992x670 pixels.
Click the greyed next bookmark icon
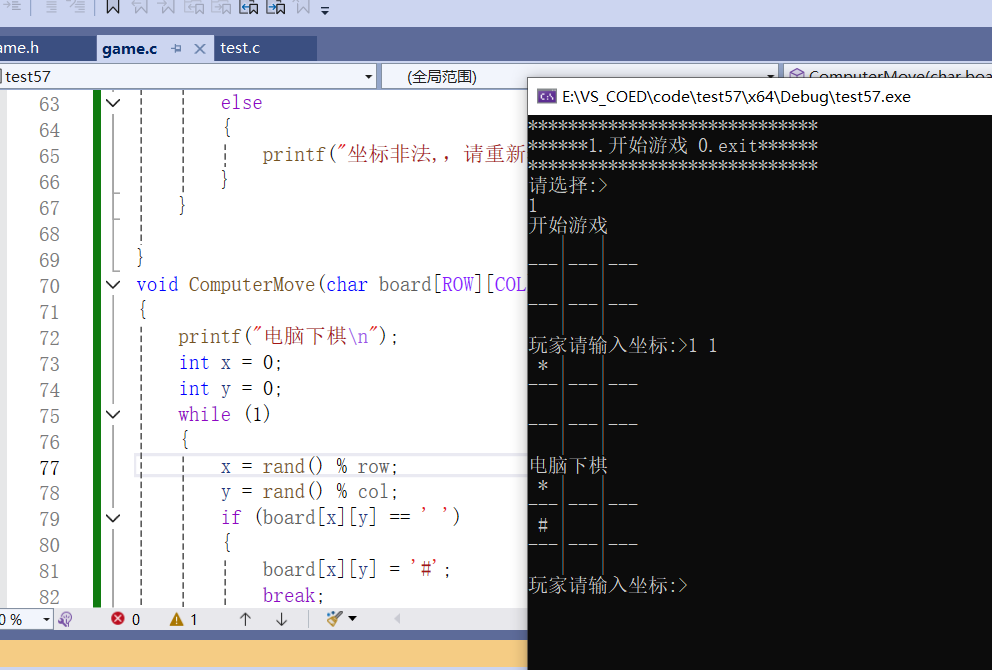pos(166,8)
